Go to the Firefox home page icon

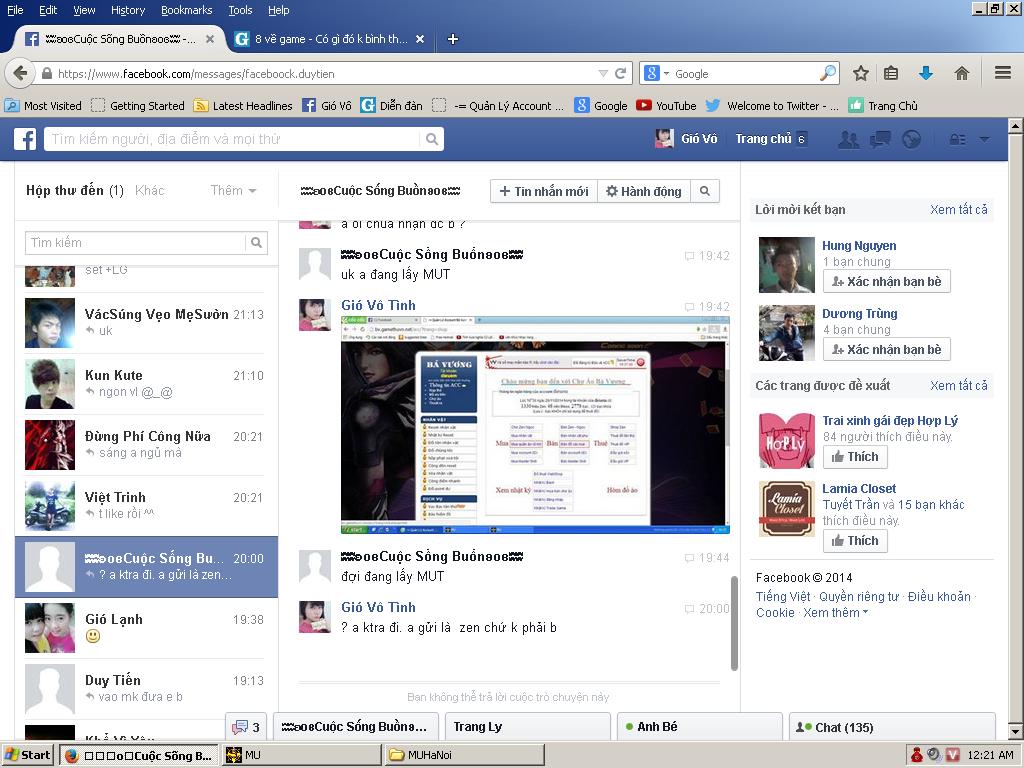[x=961, y=73]
